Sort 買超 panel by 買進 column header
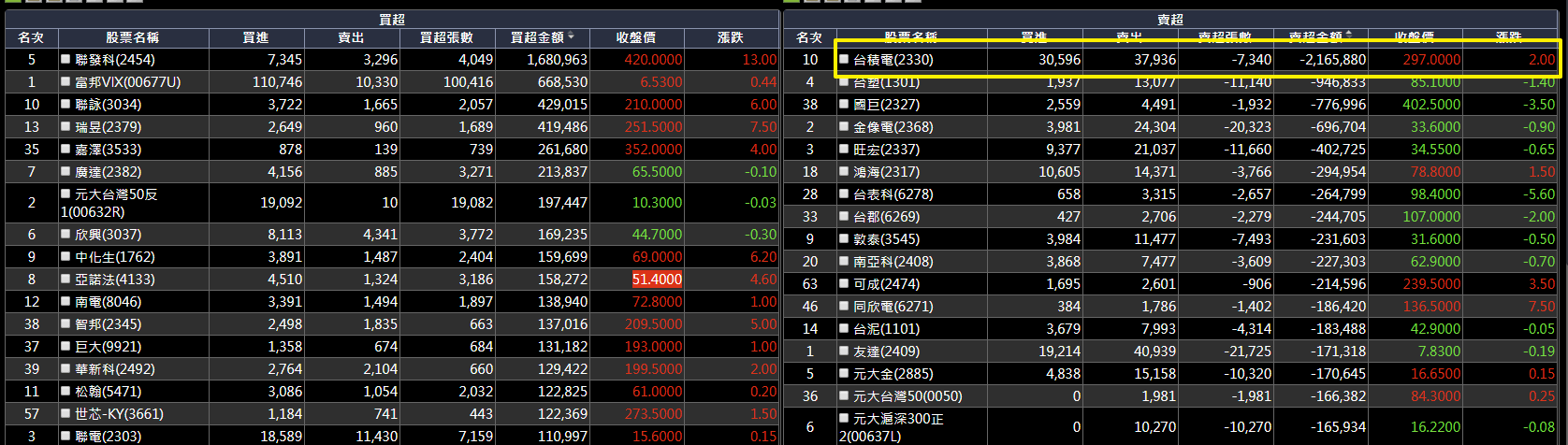1568x445 pixels. (256, 37)
